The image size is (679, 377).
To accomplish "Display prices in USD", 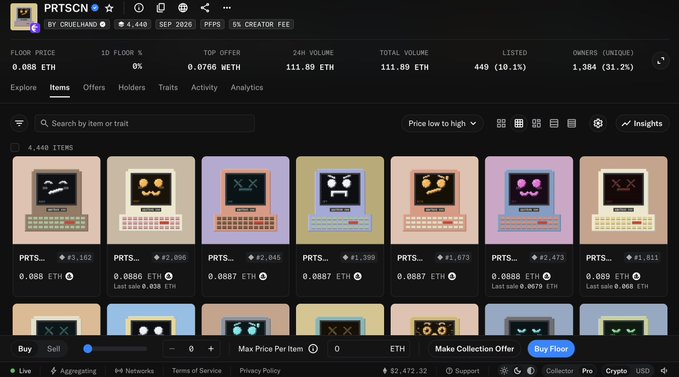I will (643, 371).
